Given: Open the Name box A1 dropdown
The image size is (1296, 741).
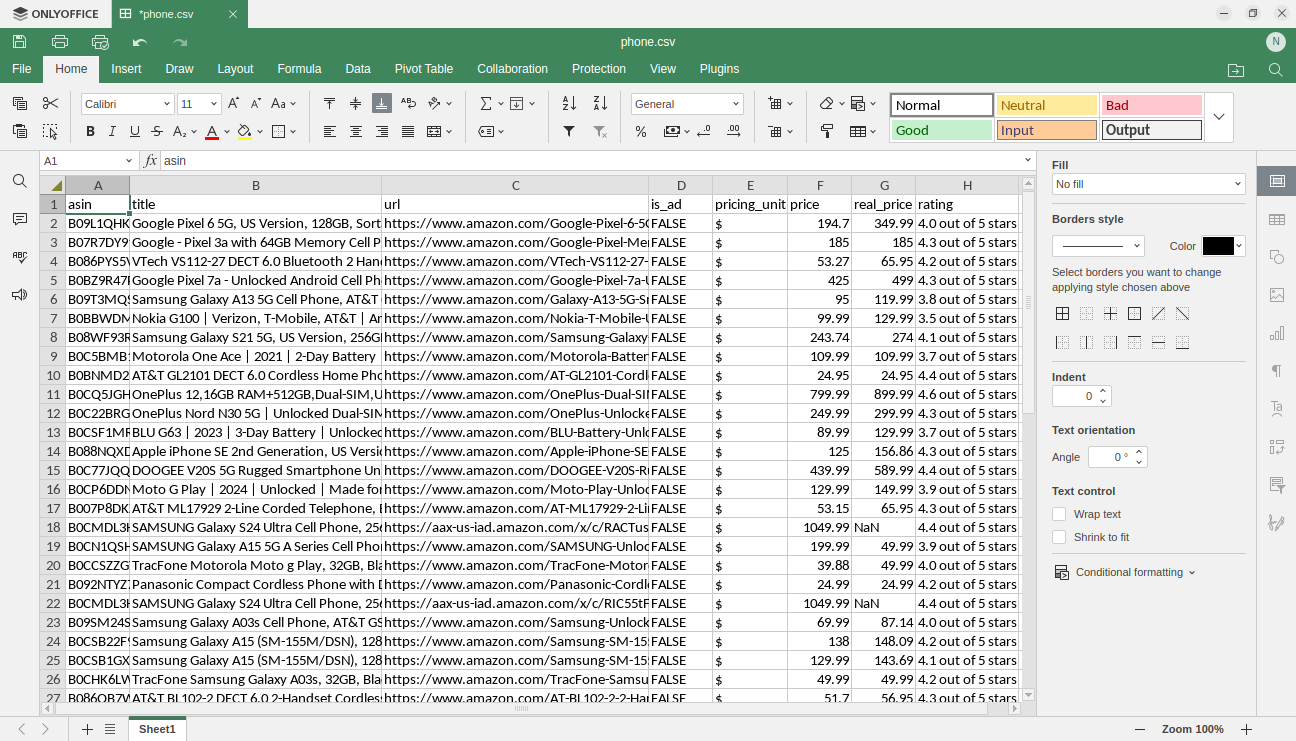Looking at the screenshot, I should (x=129, y=161).
